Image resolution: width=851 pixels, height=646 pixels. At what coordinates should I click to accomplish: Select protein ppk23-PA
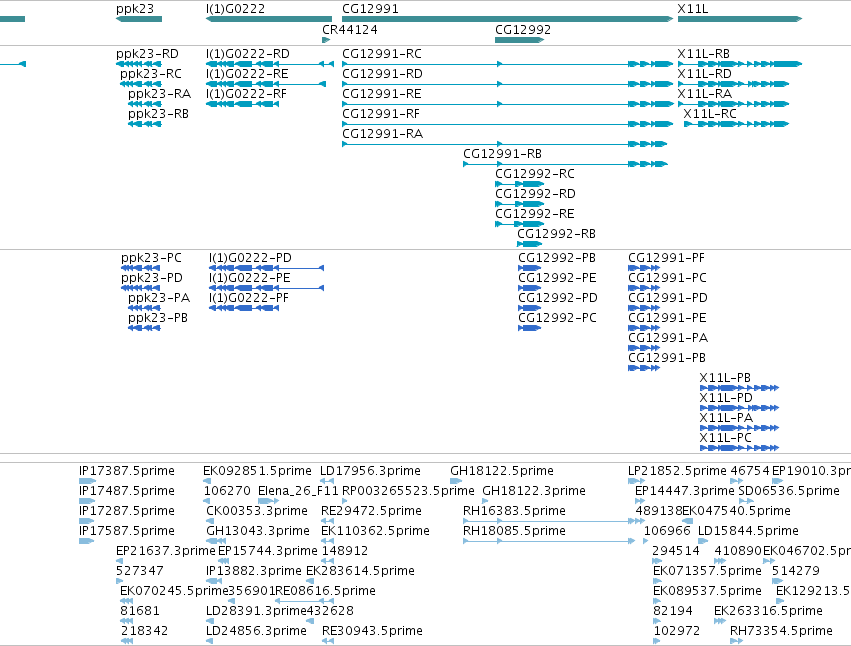tap(144, 308)
